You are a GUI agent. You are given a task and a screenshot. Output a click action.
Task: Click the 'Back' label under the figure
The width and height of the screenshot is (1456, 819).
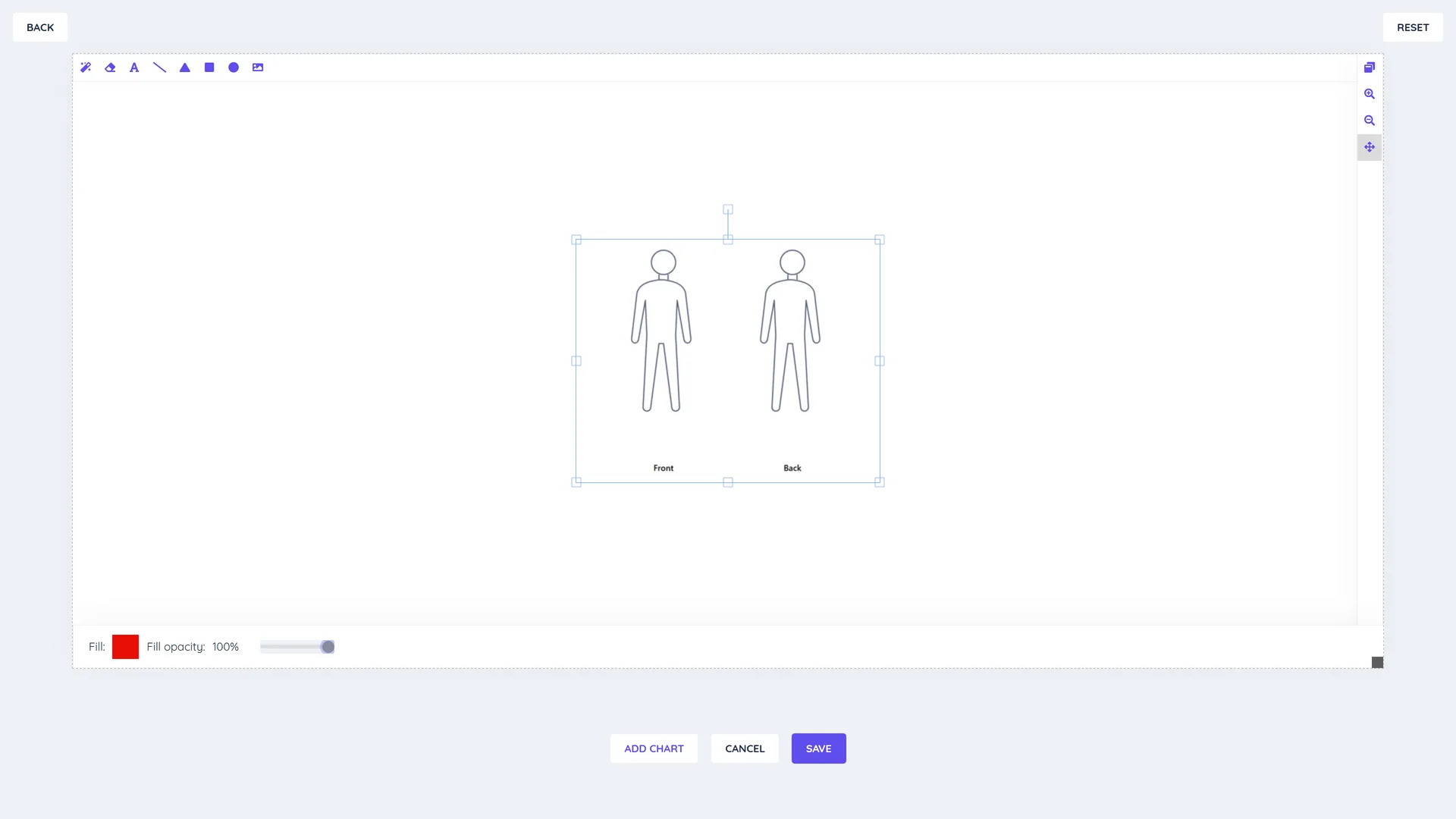point(792,468)
